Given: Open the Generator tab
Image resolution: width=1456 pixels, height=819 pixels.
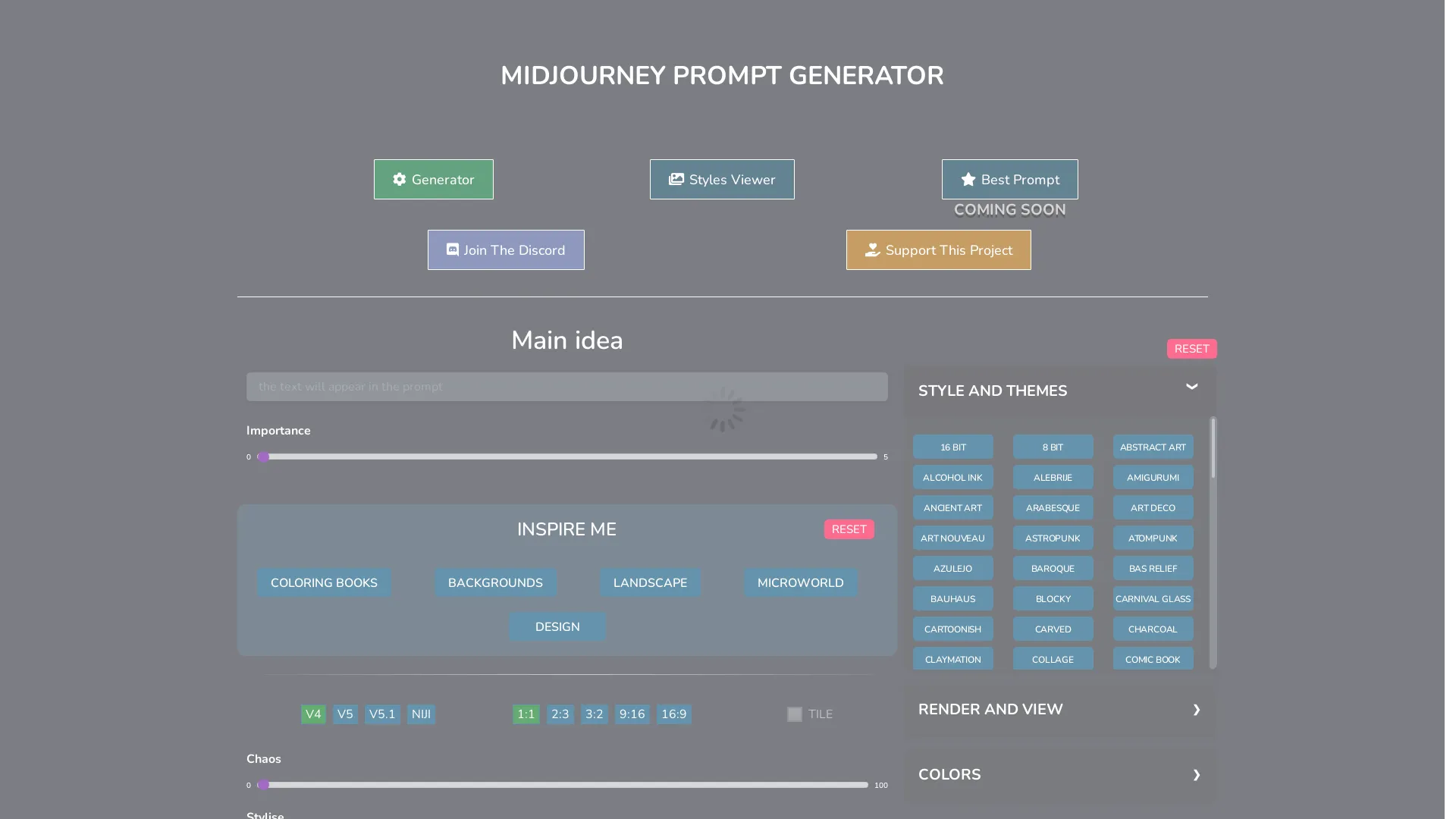Looking at the screenshot, I should click(x=433, y=179).
